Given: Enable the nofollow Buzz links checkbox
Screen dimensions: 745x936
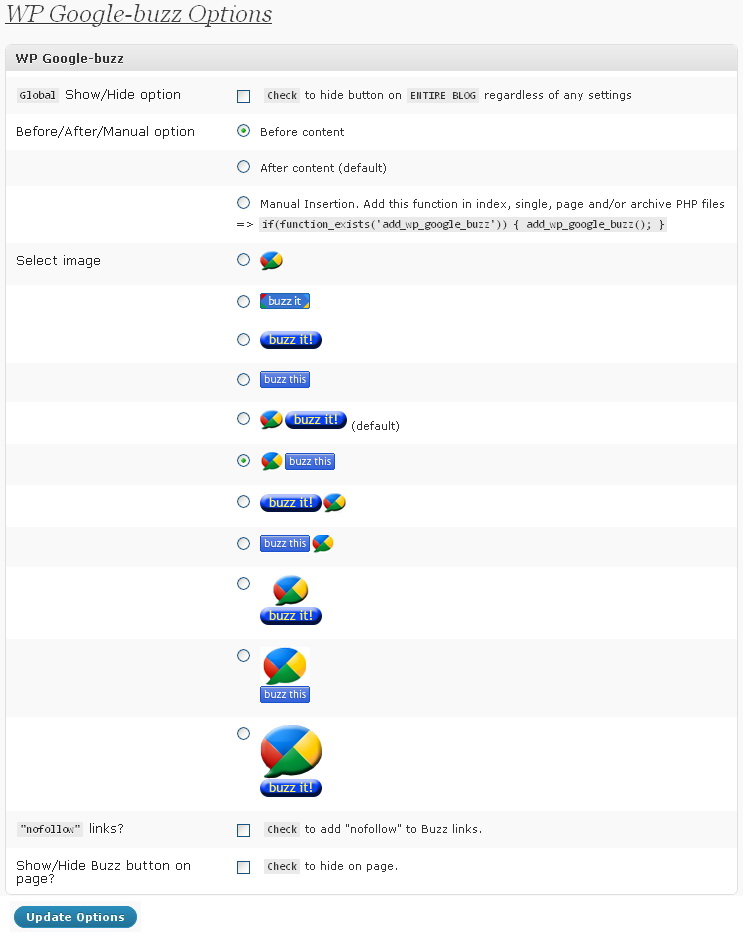Looking at the screenshot, I should [243, 830].
